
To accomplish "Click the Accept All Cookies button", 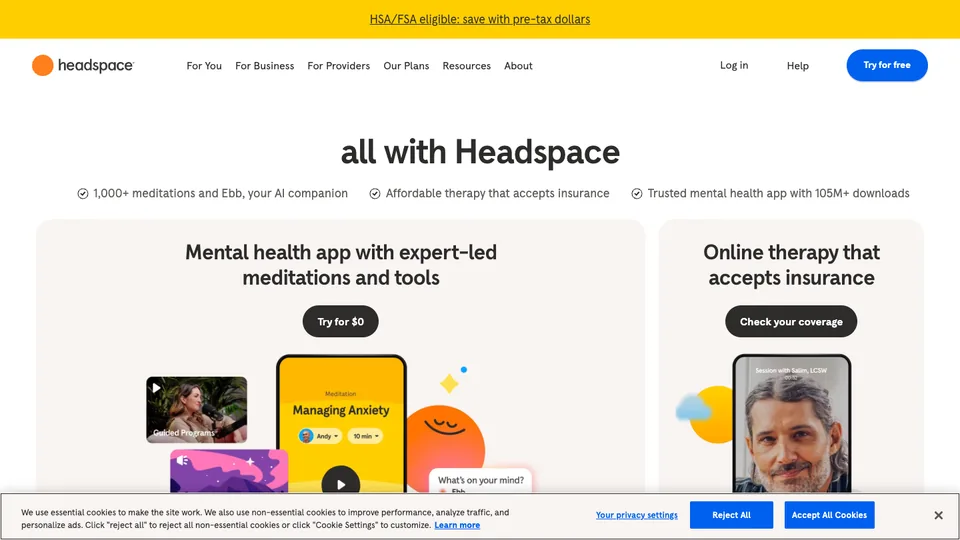I will click(x=829, y=515).
